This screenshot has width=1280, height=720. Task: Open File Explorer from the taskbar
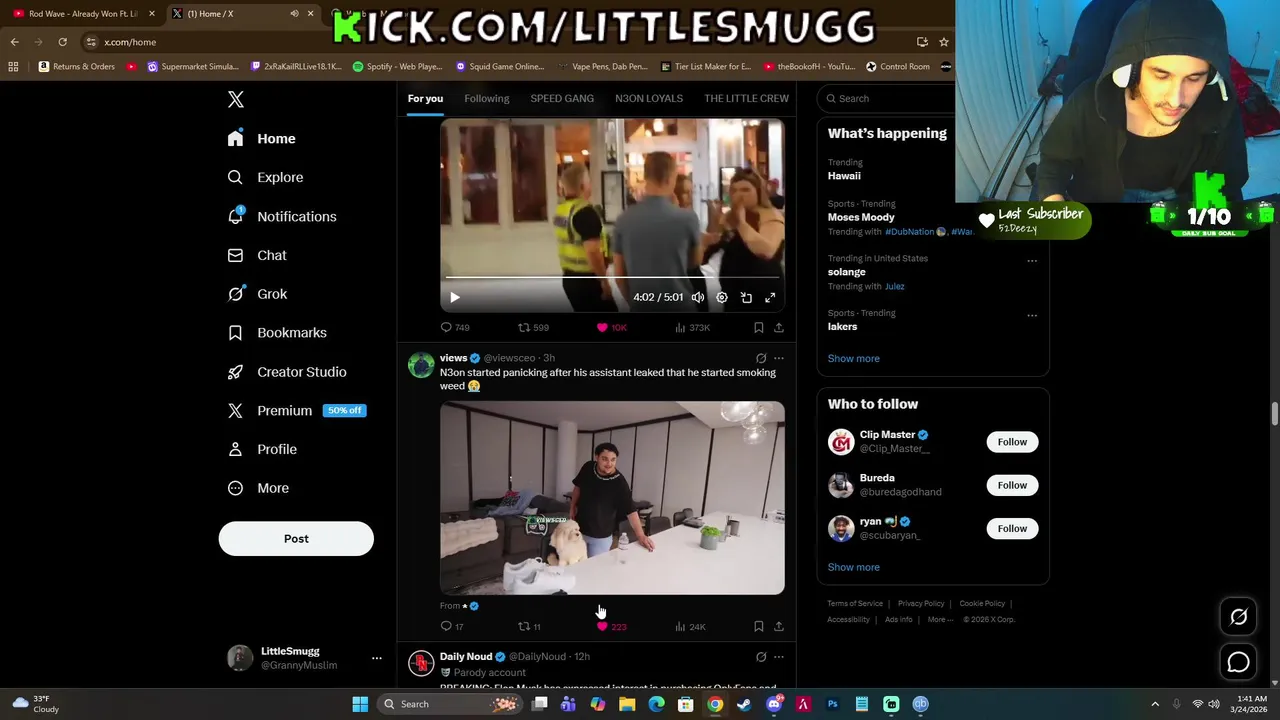click(627, 704)
